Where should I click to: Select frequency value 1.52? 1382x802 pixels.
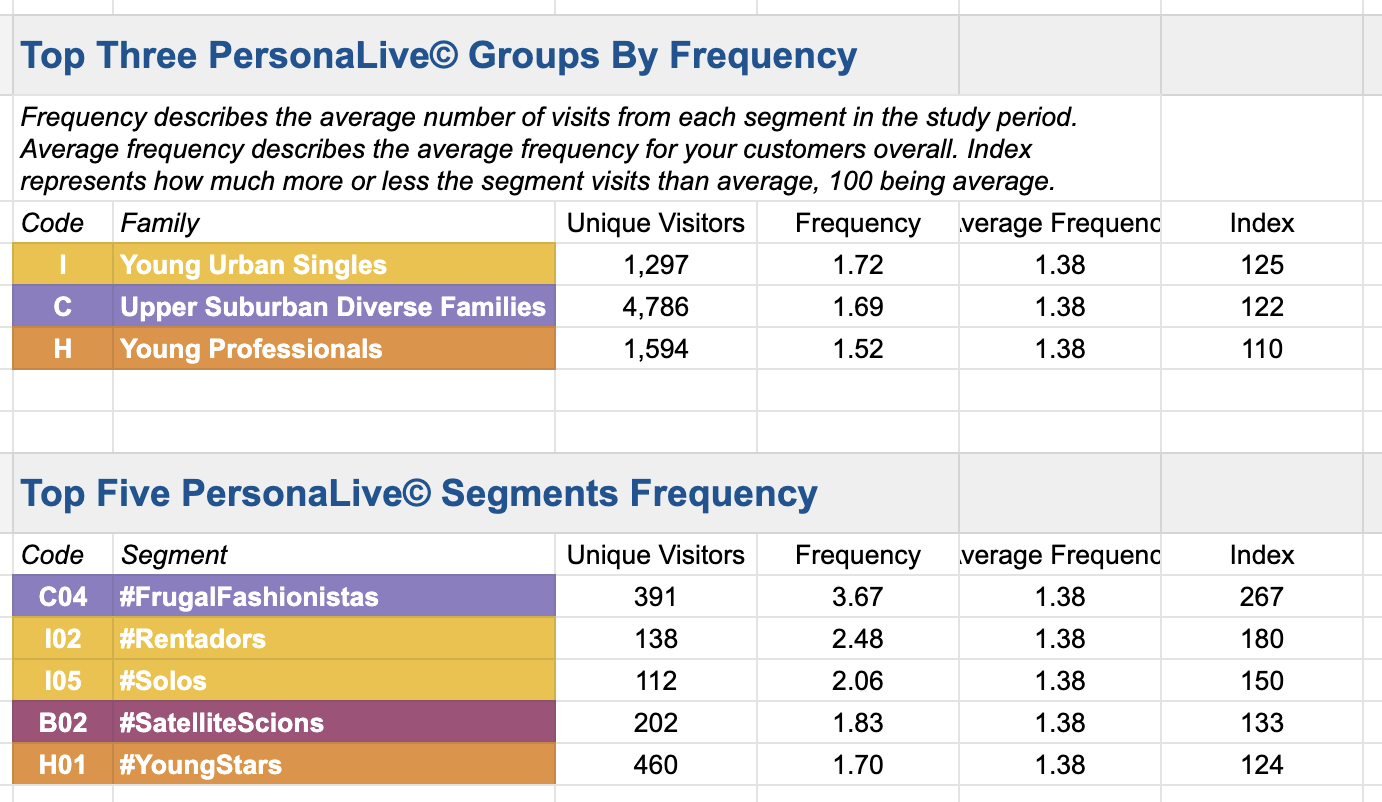tap(858, 349)
